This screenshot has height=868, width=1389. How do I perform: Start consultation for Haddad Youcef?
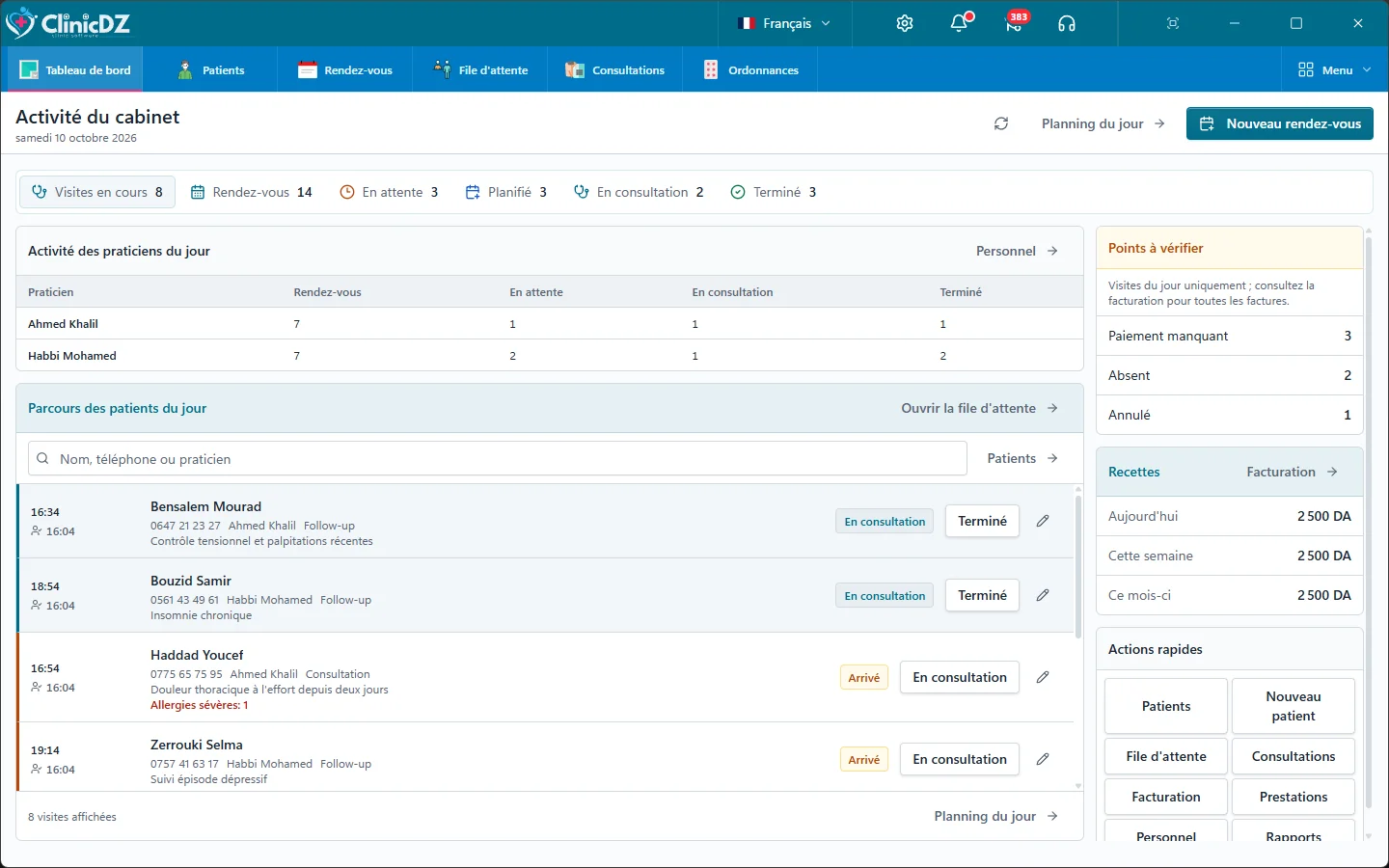coord(960,677)
